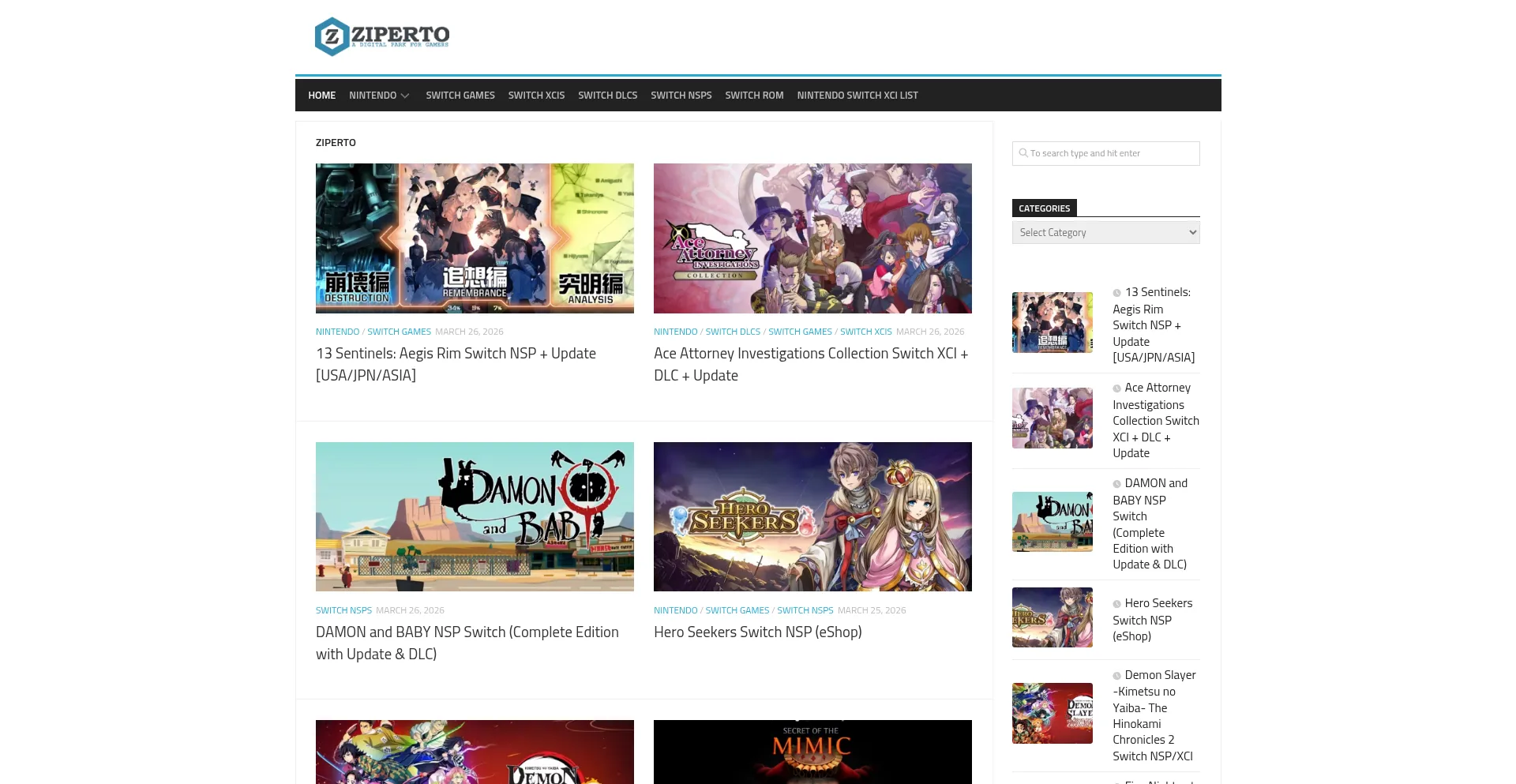Open Nintendo Switch XCI List menu item

click(x=857, y=96)
